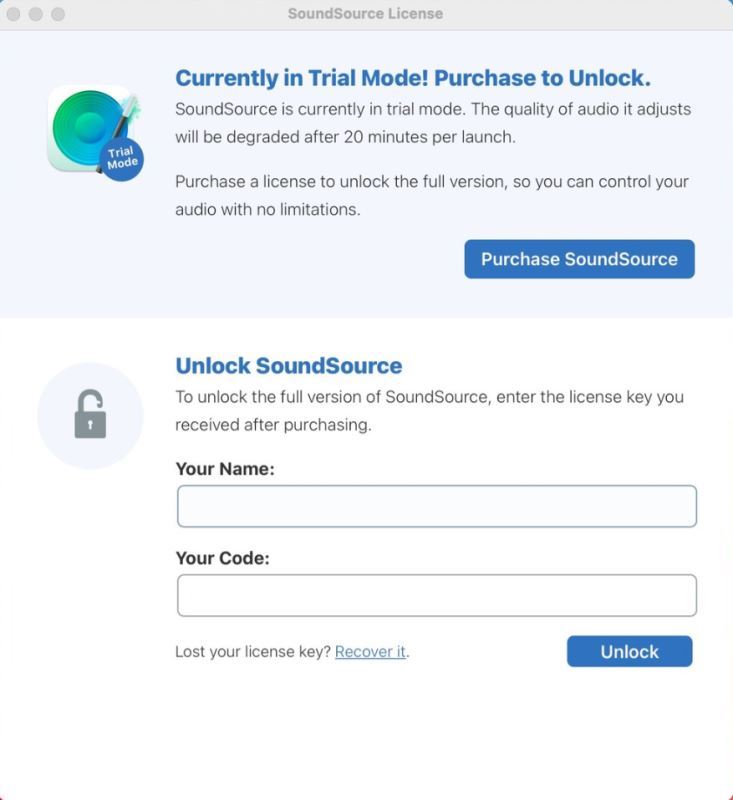
Task: Click the Unlock SoundSource heading
Action: (x=289, y=366)
